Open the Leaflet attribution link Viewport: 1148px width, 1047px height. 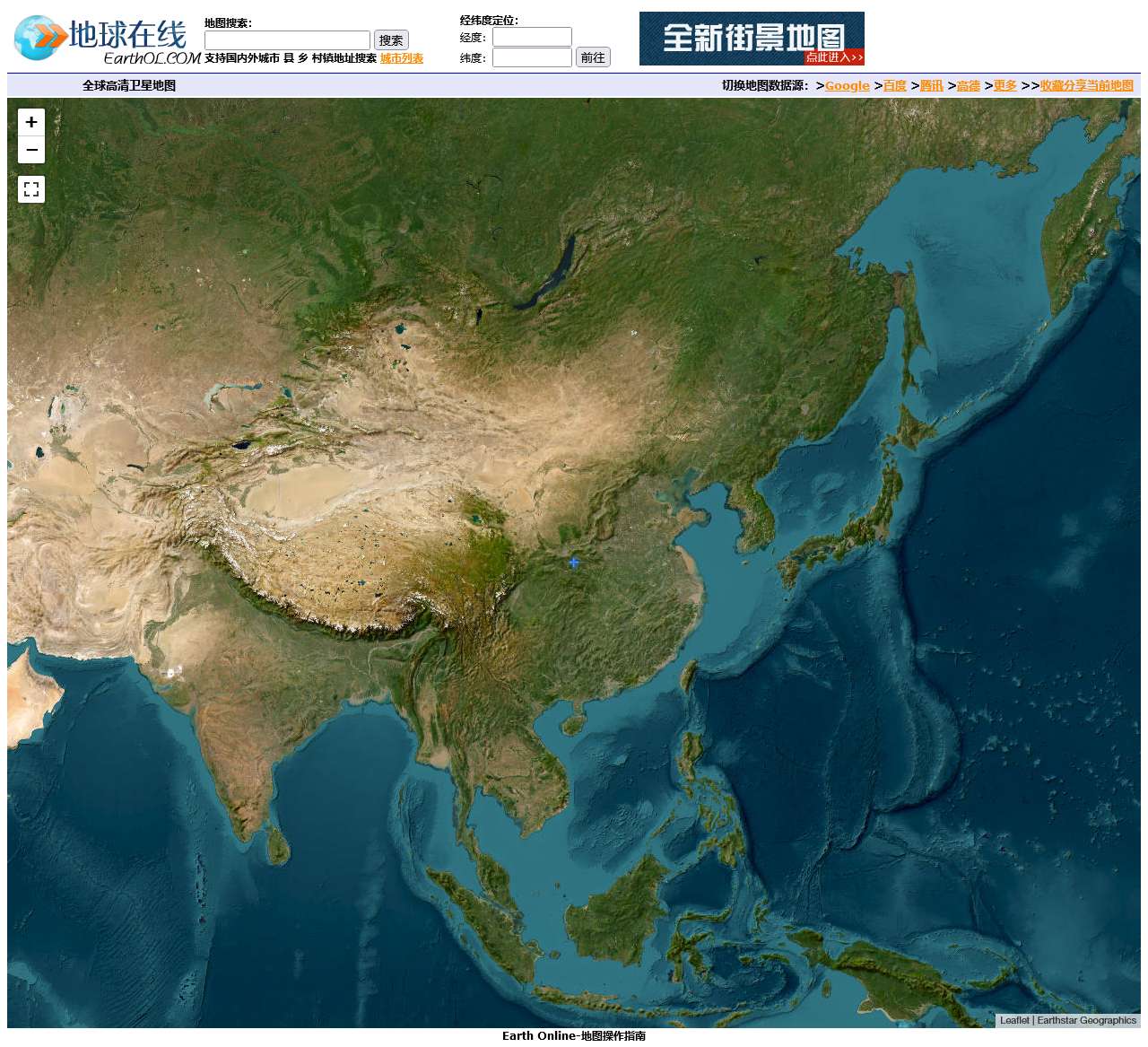[1014, 1020]
